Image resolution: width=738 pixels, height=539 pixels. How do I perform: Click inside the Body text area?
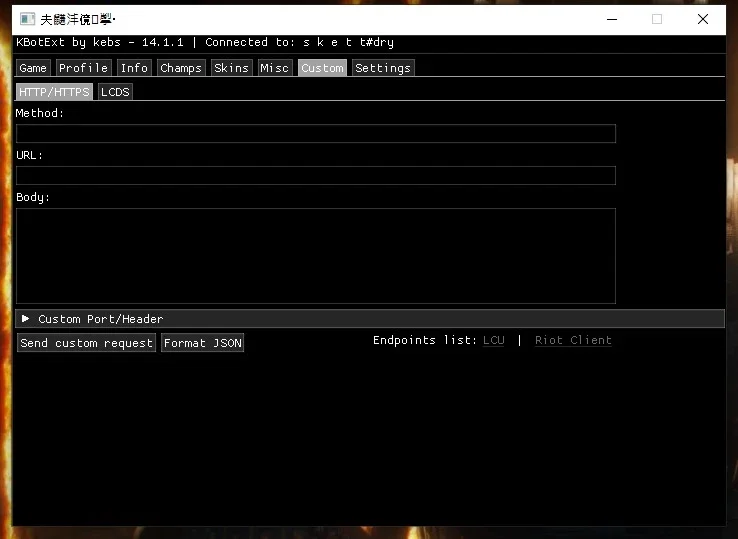click(x=316, y=256)
